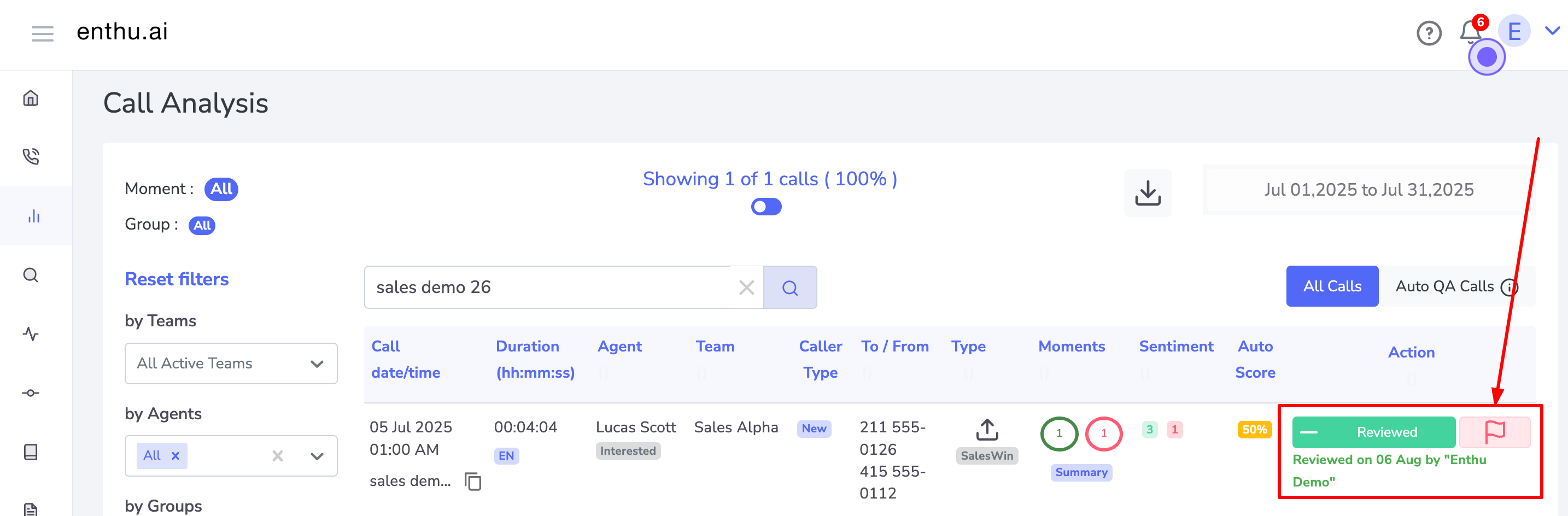Image resolution: width=1568 pixels, height=516 pixels.
Task: Expand the by Agents dropdown arrow
Action: (317, 456)
